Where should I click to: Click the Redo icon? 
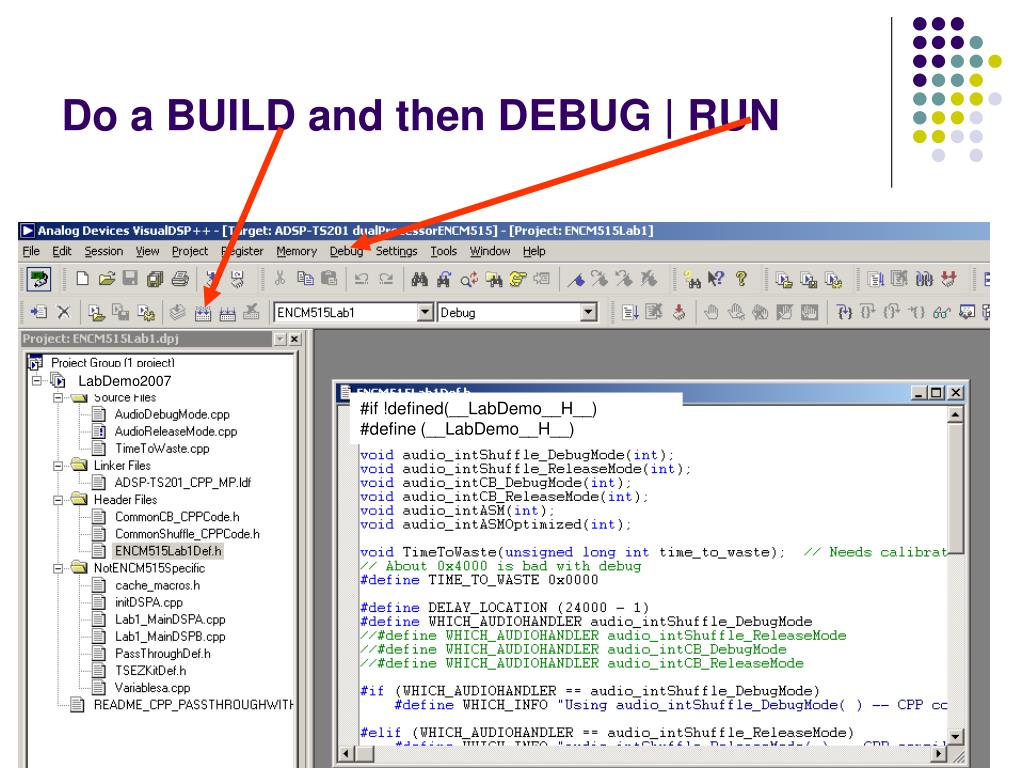(x=387, y=279)
